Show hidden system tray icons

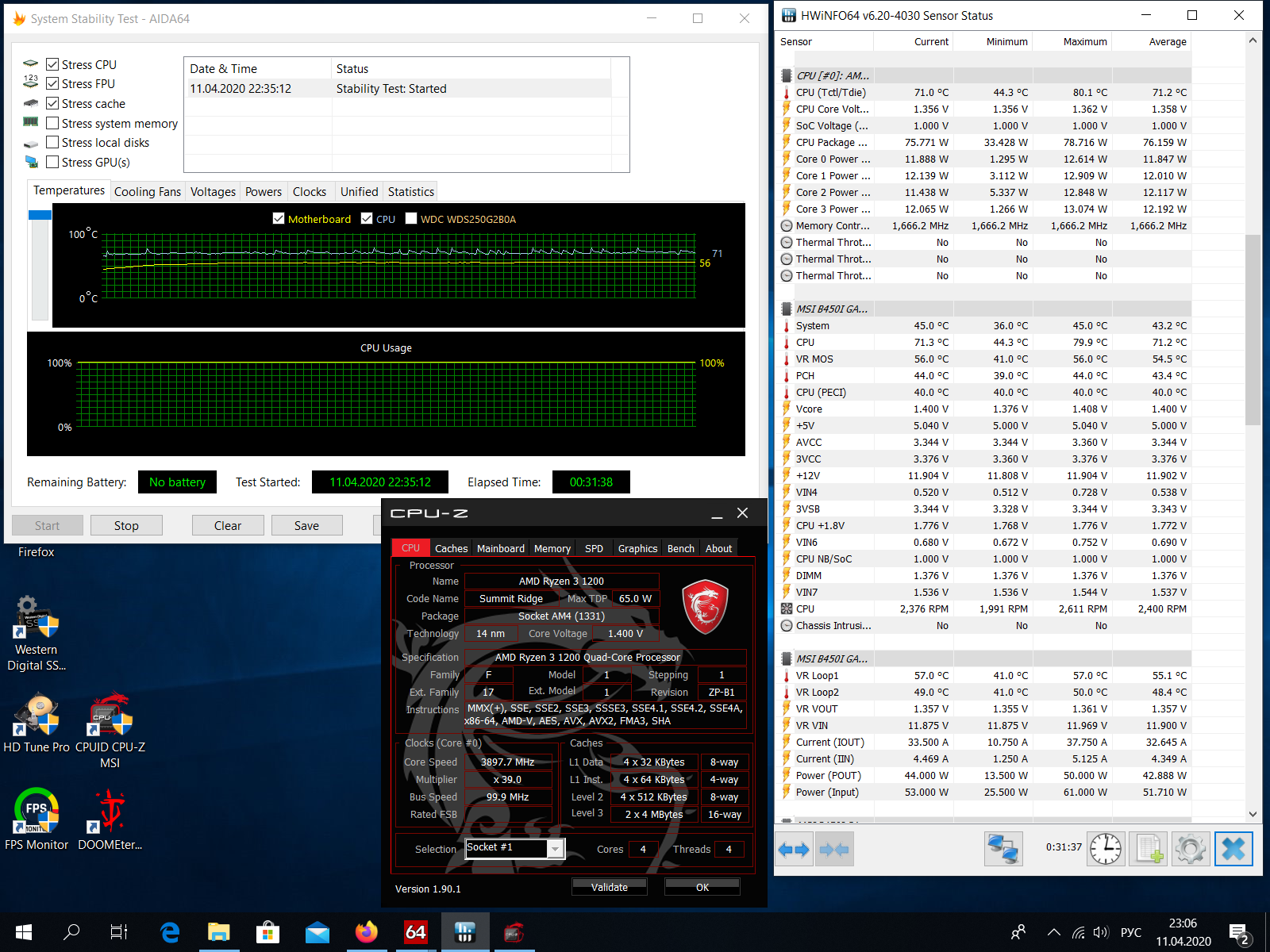click(1053, 932)
